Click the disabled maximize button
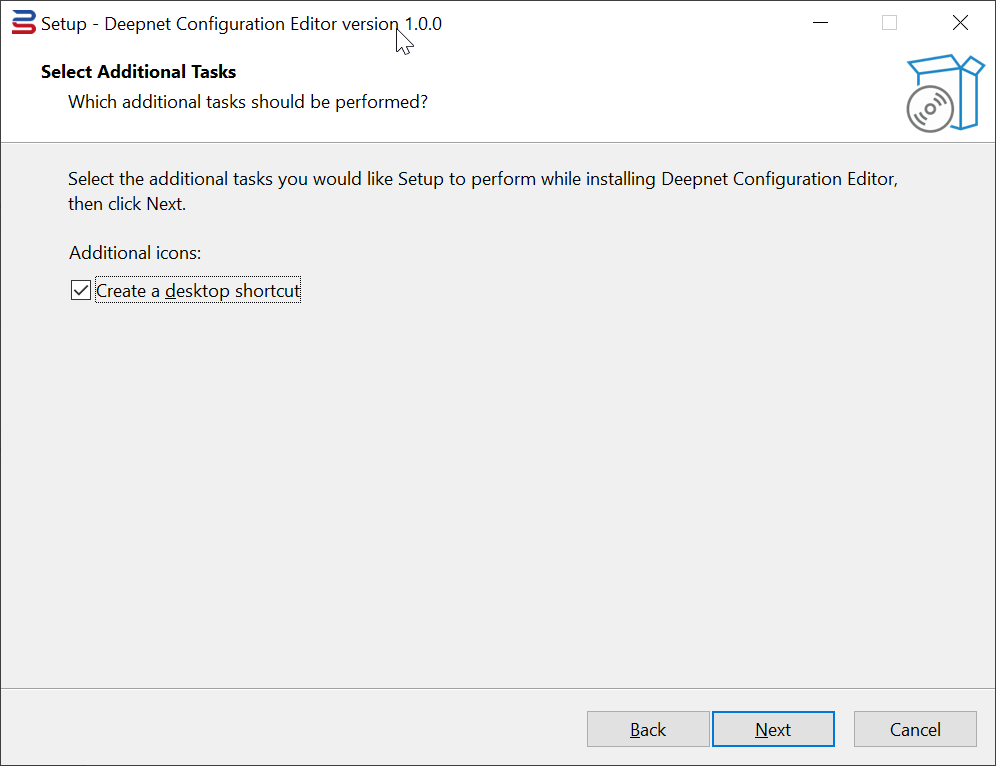Image resolution: width=996 pixels, height=766 pixels. [889, 23]
